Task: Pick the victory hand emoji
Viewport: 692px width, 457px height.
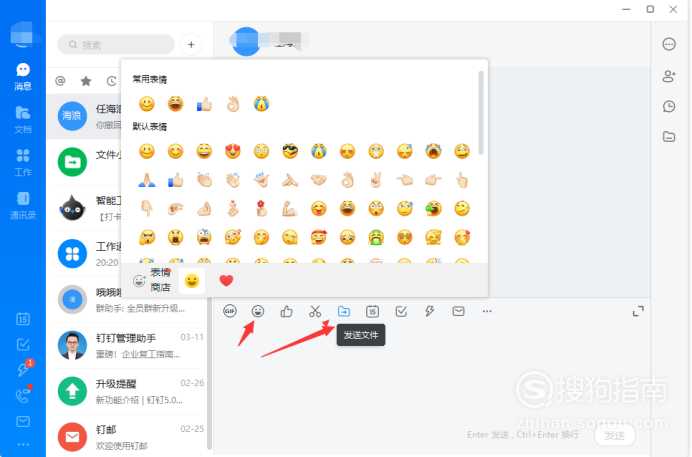Action: click(376, 180)
